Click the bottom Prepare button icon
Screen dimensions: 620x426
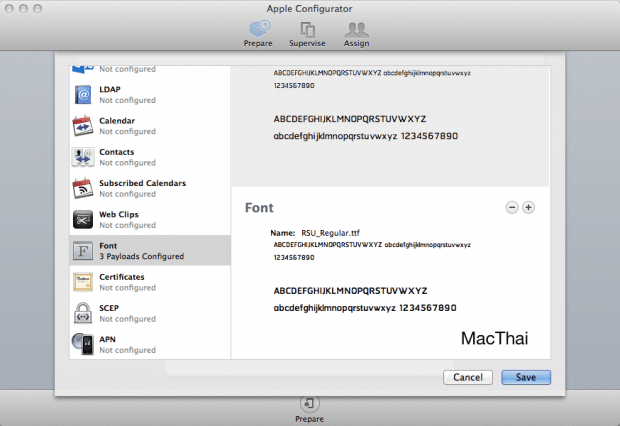click(309, 403)
